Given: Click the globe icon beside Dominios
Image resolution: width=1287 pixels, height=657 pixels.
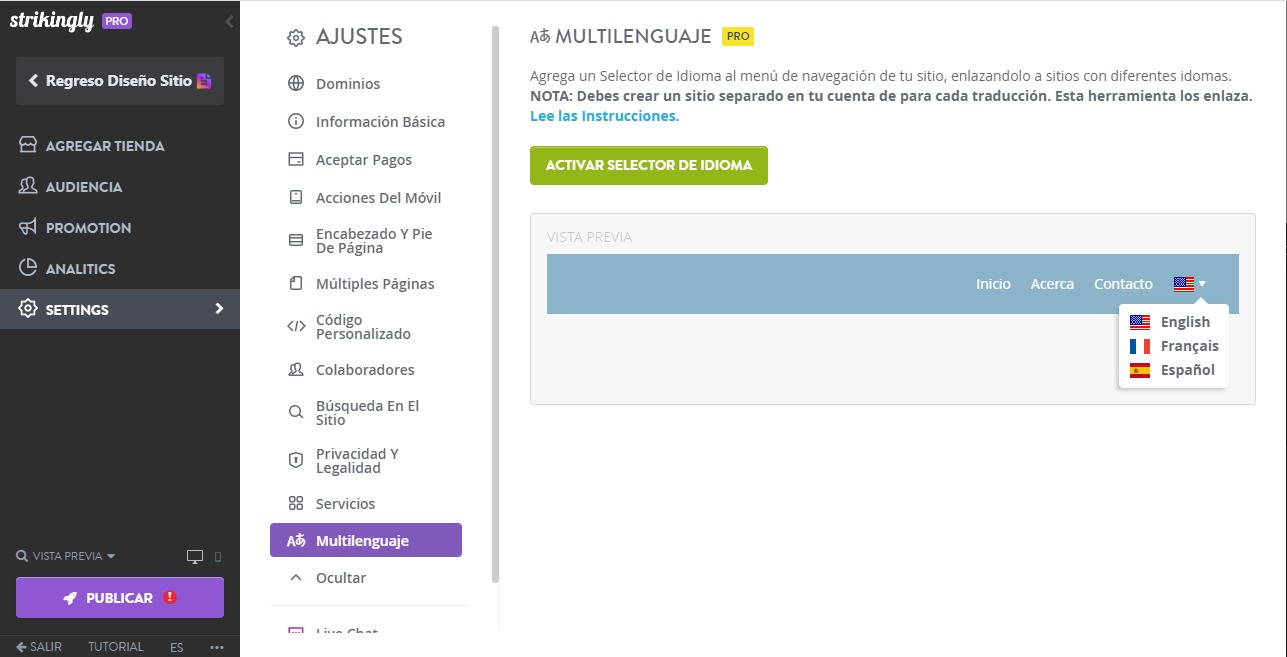Looking at the screenshot, I should click(296, 84).
